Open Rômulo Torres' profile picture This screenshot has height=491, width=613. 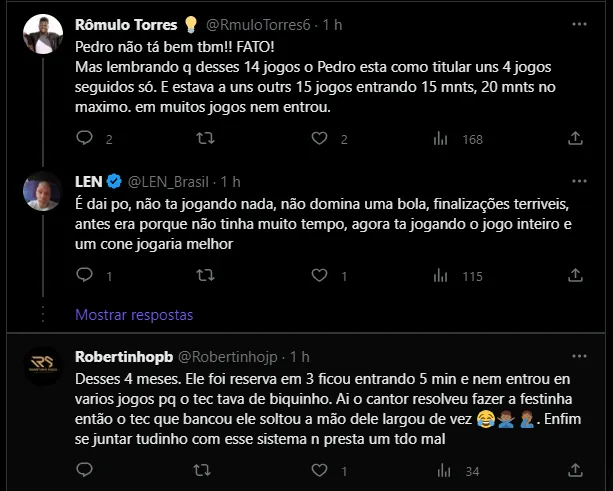click(x=44, y=36)
